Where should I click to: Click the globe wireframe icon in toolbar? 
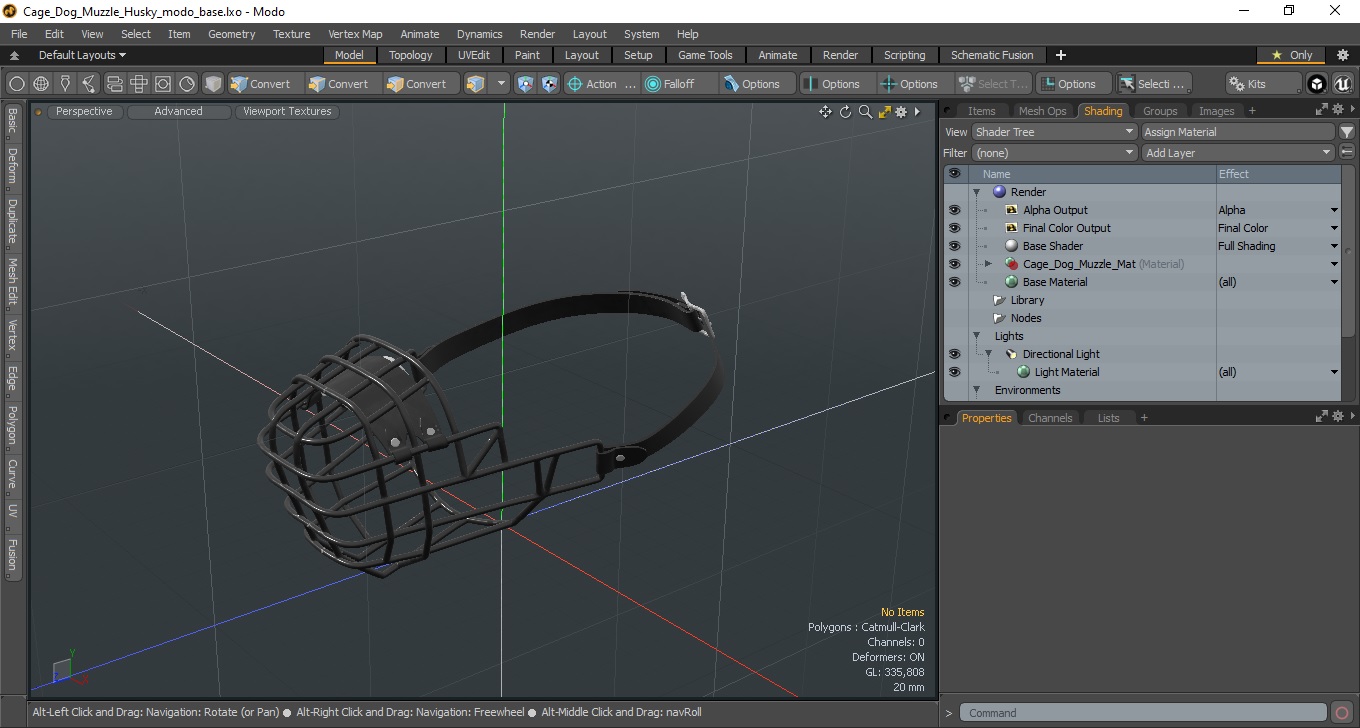click(41, 84)
